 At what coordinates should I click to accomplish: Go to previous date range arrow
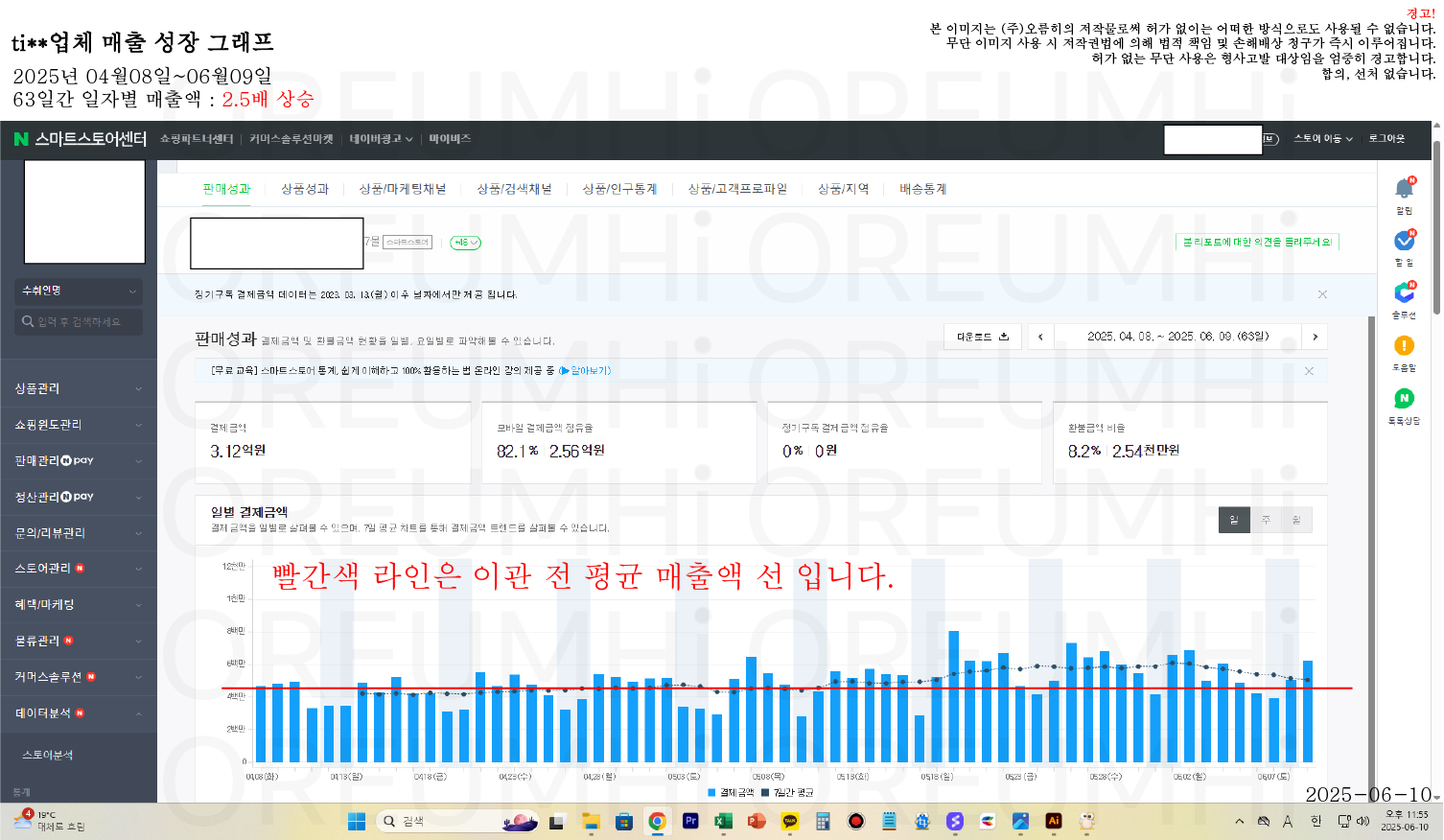pos(1041,337)
